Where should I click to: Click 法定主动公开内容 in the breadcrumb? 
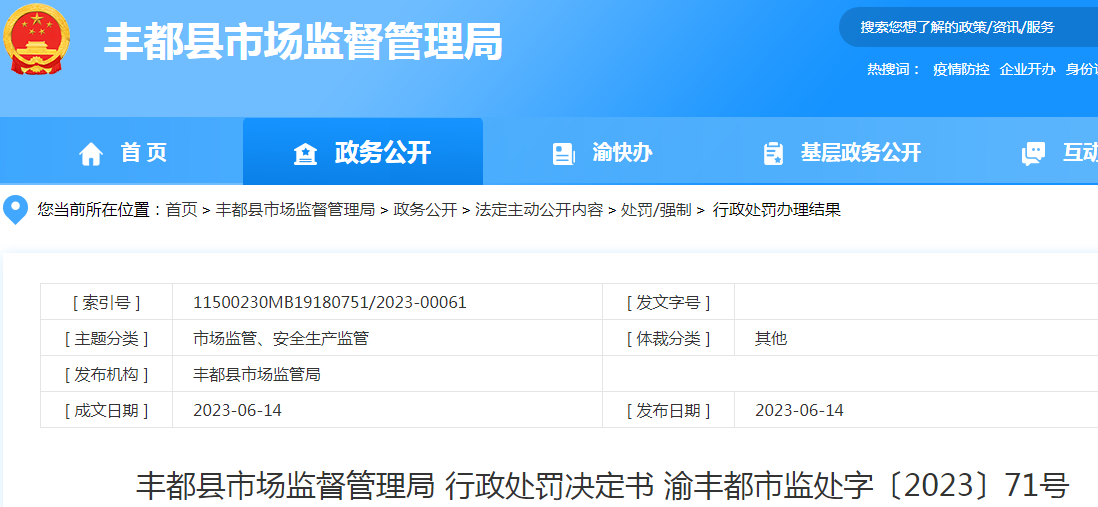coord(539,209)
